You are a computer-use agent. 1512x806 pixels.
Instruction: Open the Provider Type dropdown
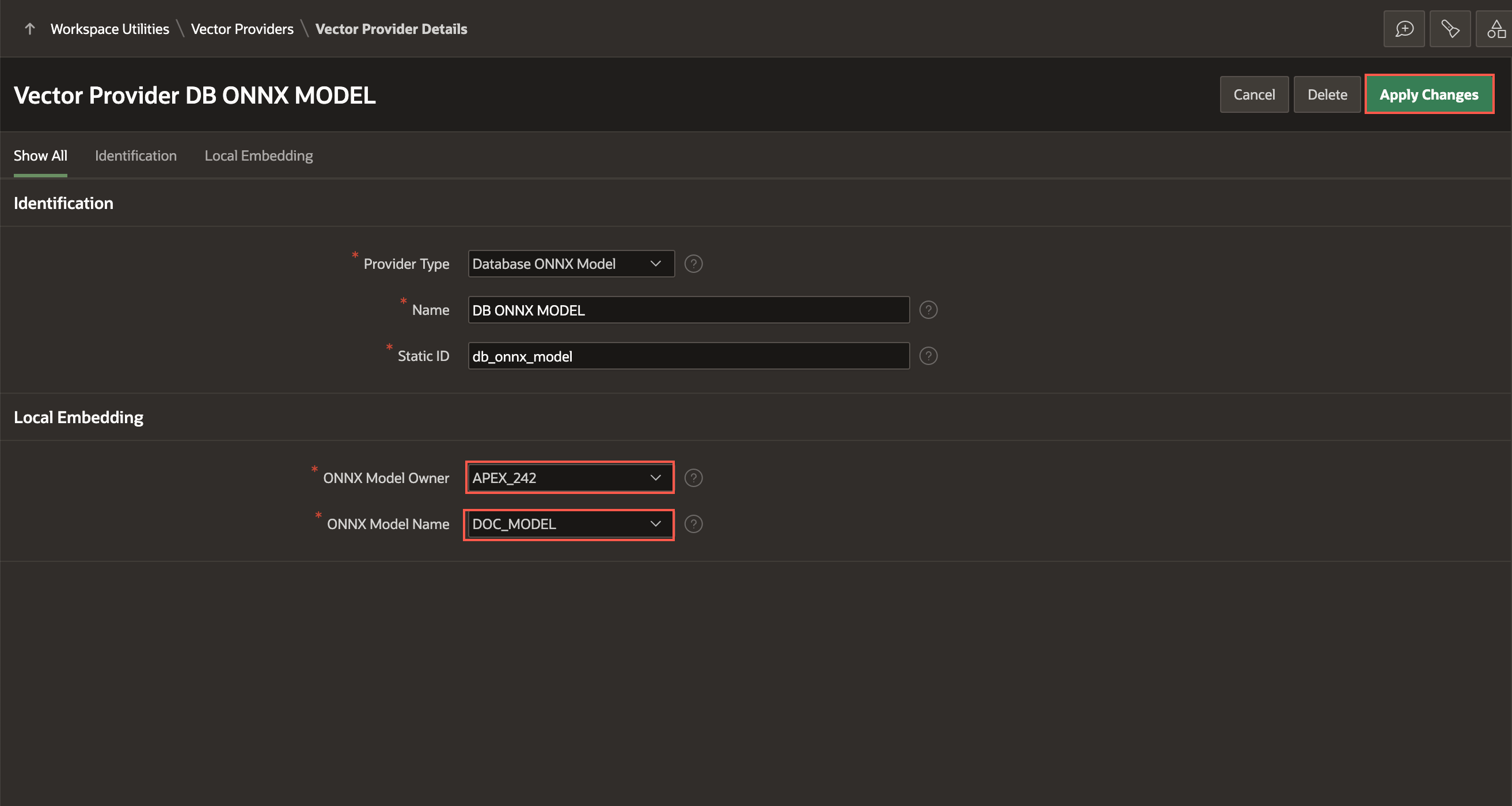click(x=571, y=264)
